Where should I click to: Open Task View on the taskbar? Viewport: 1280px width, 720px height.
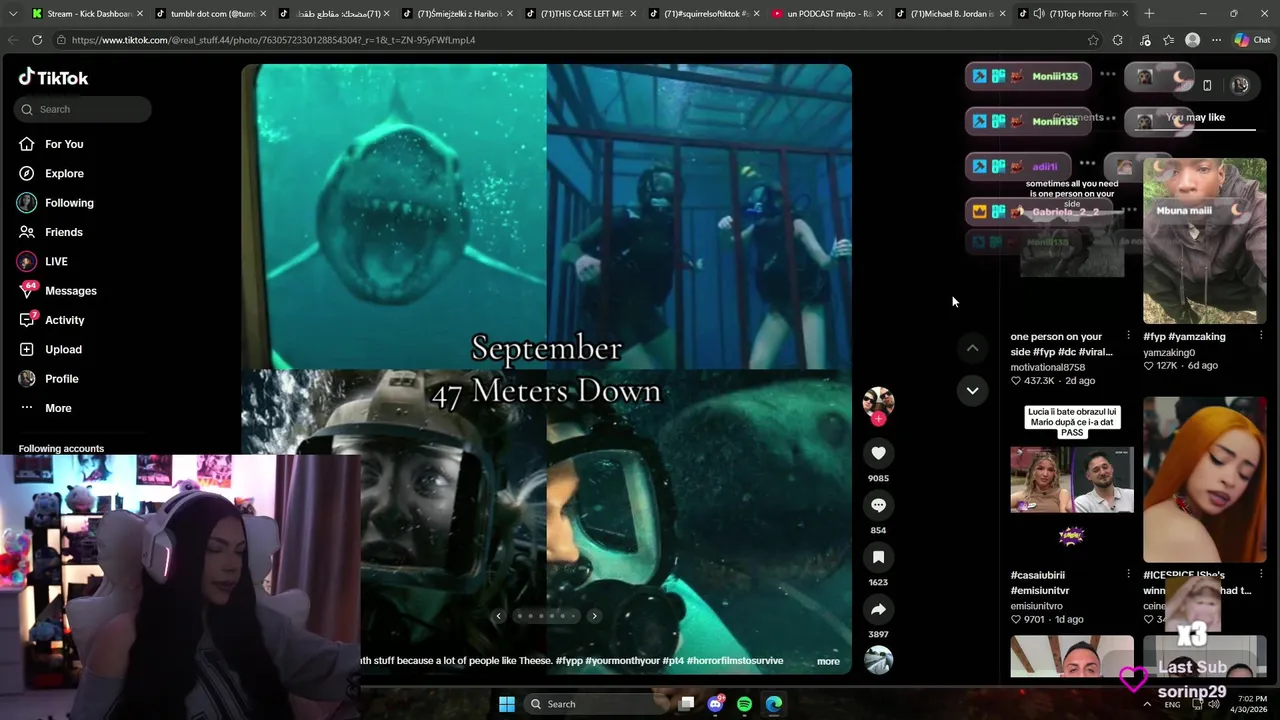[x=687, y=704]
